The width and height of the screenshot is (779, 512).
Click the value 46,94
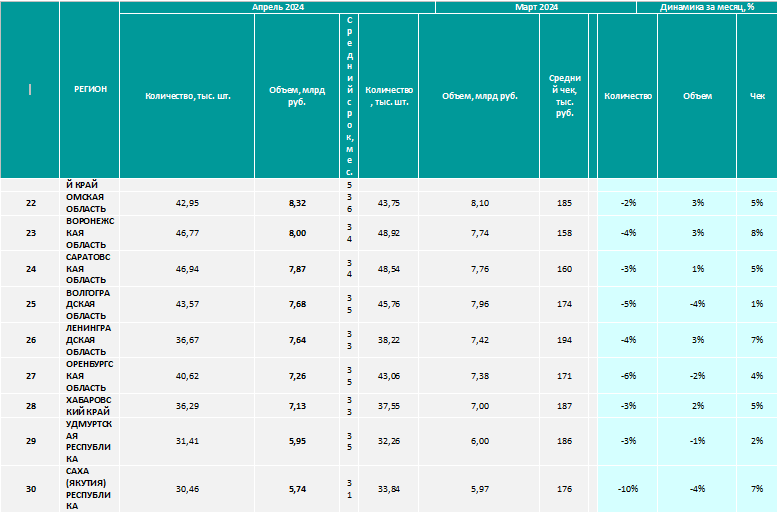click(x=187, y=269)
